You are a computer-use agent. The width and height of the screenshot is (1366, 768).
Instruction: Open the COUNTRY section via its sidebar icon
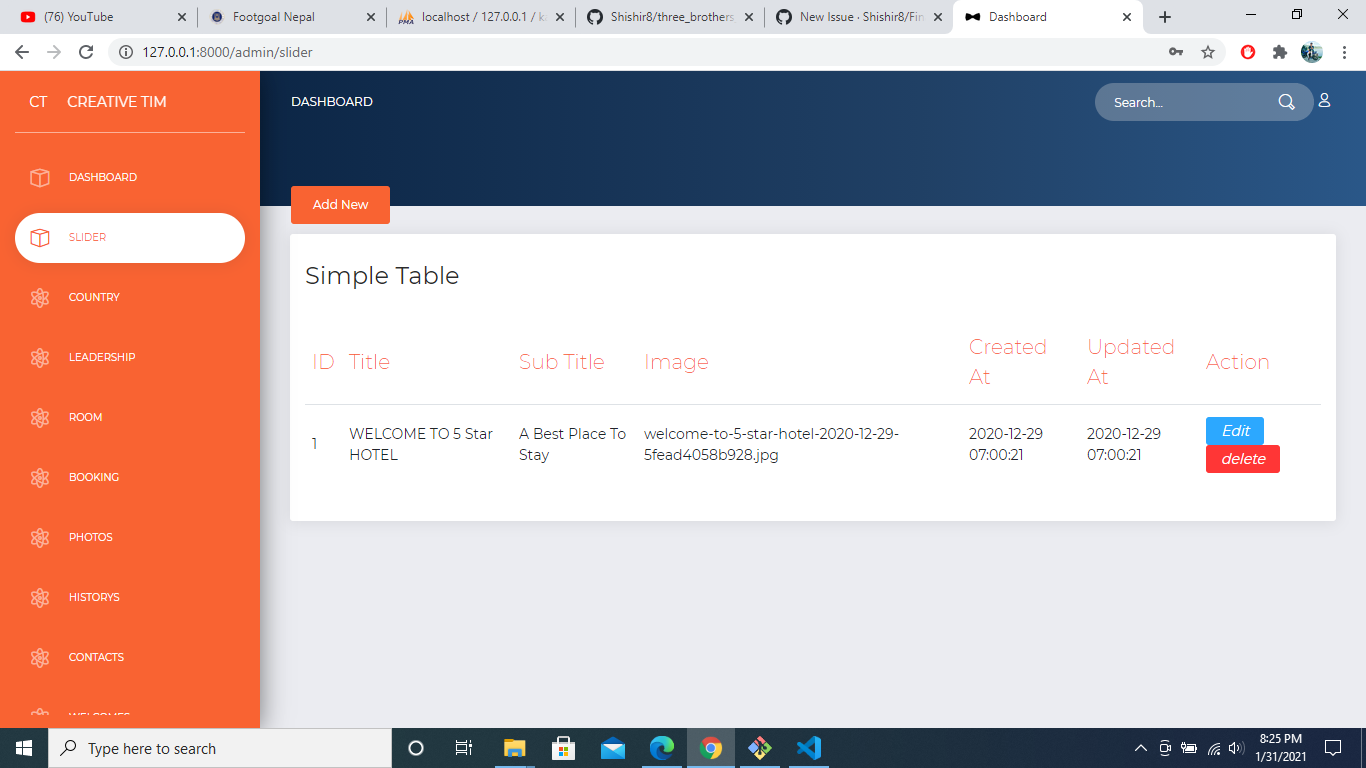(40, 297)
